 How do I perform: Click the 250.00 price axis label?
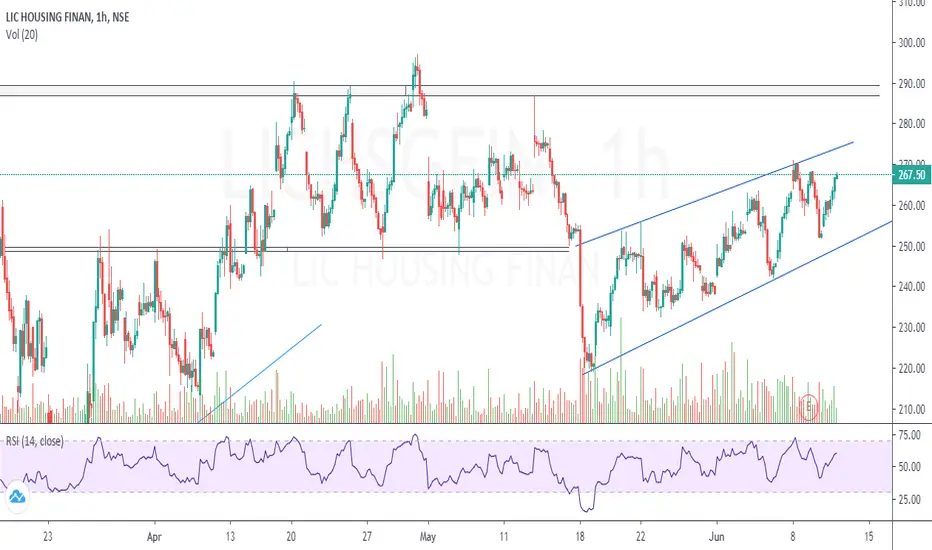coord(912,246)
